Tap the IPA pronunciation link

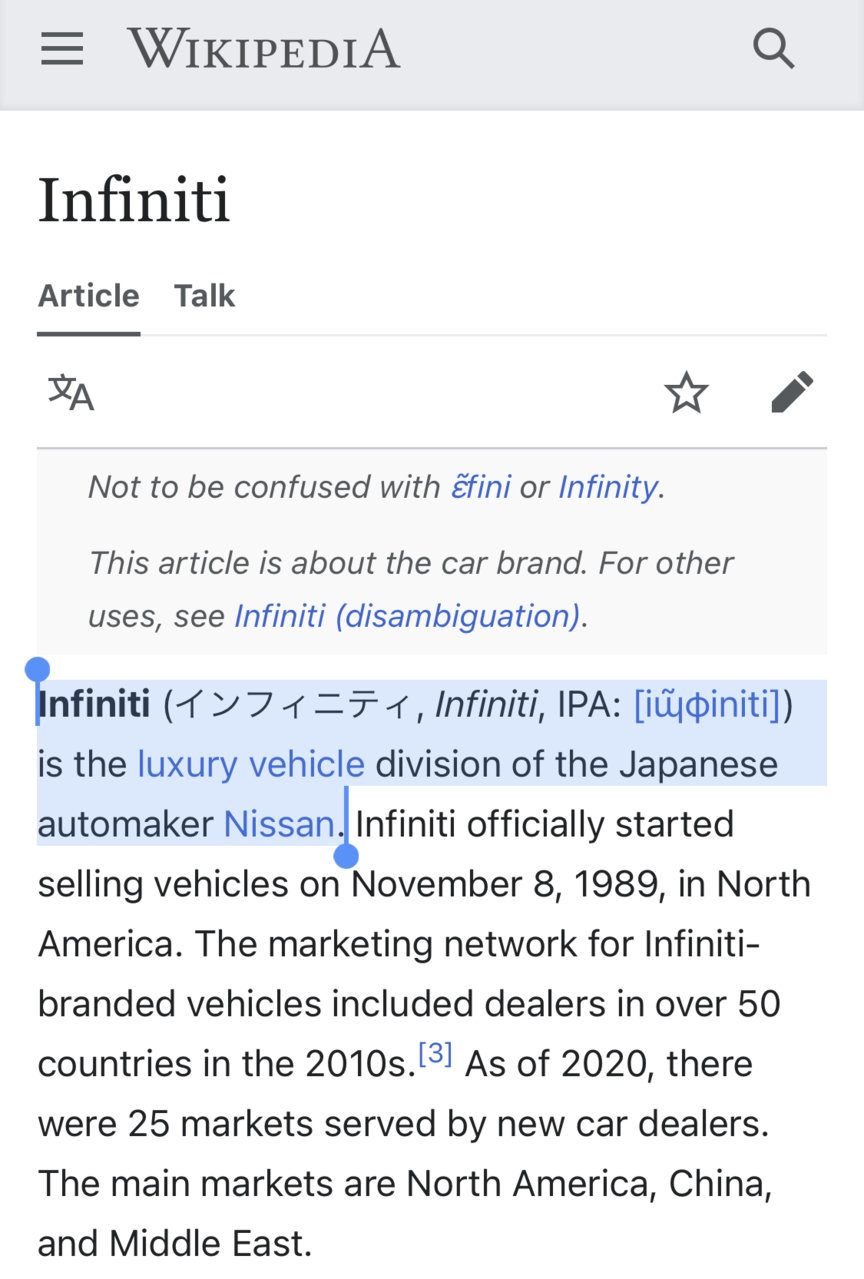707,705
